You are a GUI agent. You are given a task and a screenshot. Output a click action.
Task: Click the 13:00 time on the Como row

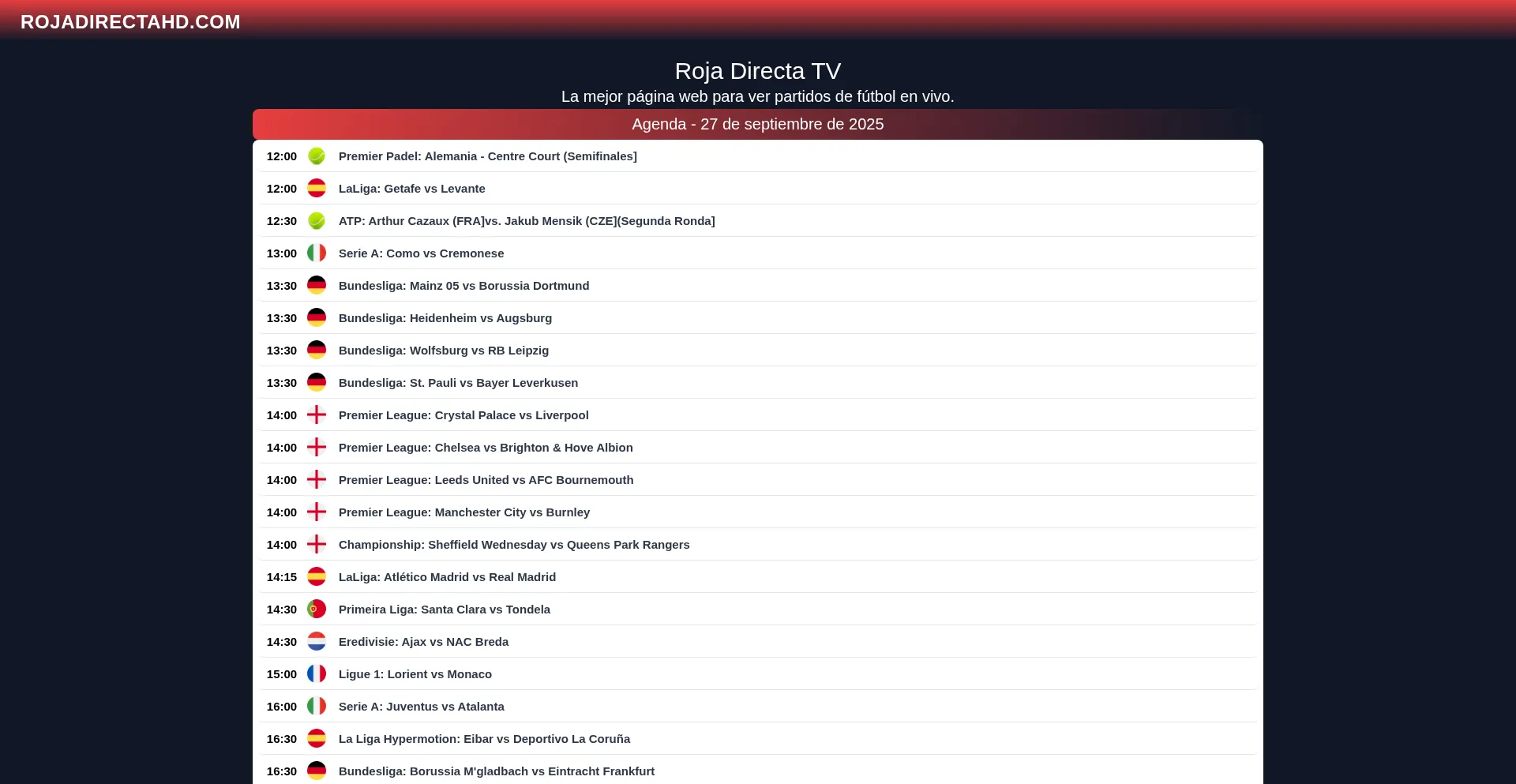click(282, 253)
